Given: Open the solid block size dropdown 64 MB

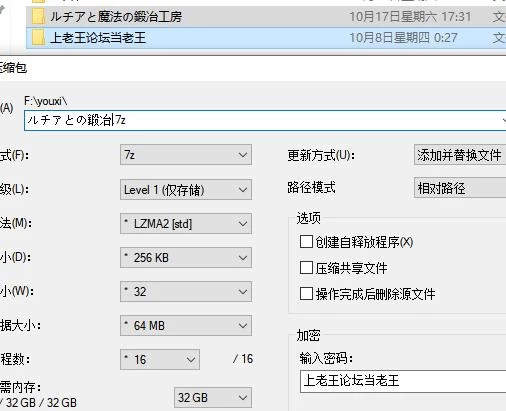Looking at the screenshot, I should point(186,326).
